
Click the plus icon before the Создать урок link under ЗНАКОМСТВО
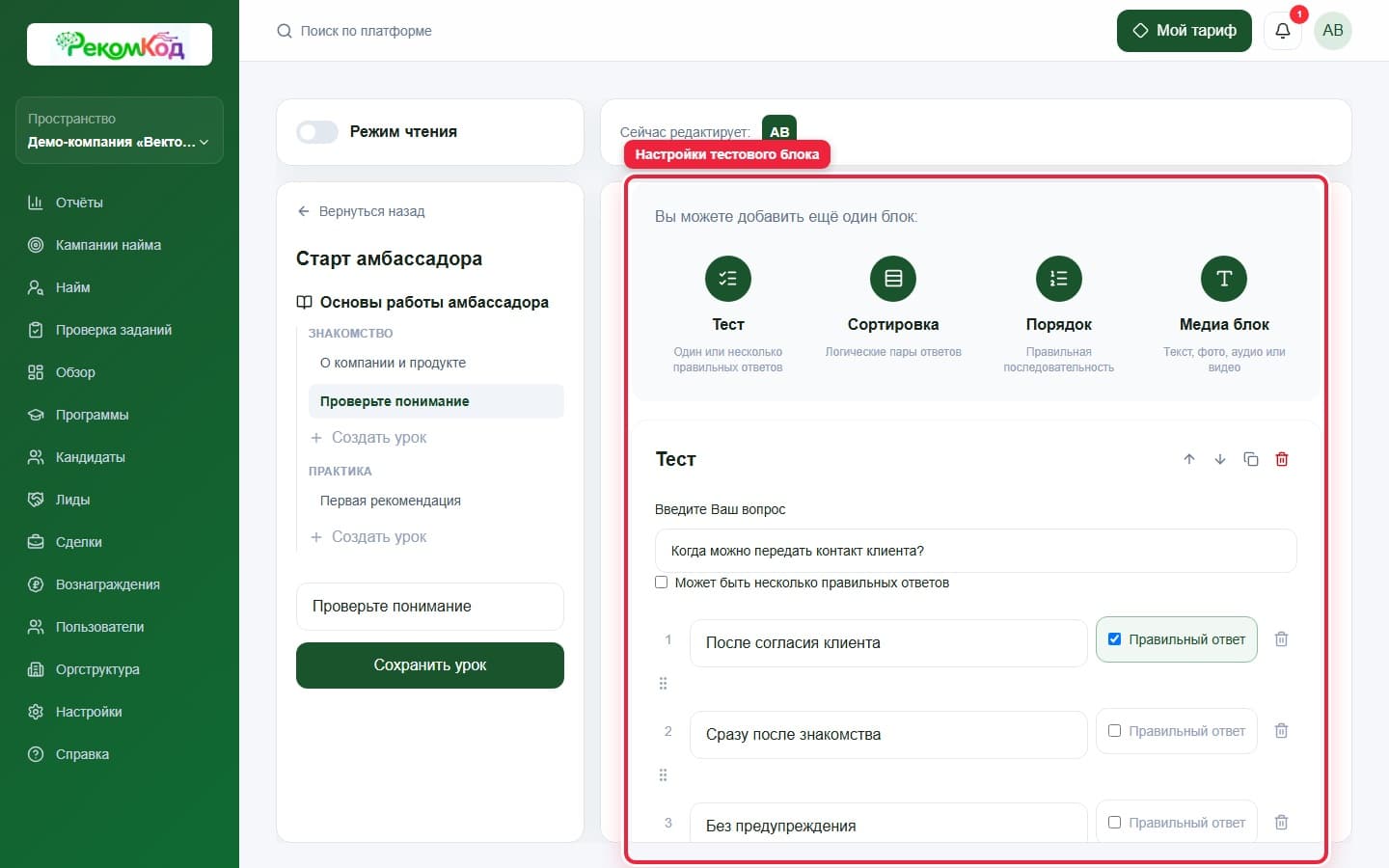click(316, 438)
